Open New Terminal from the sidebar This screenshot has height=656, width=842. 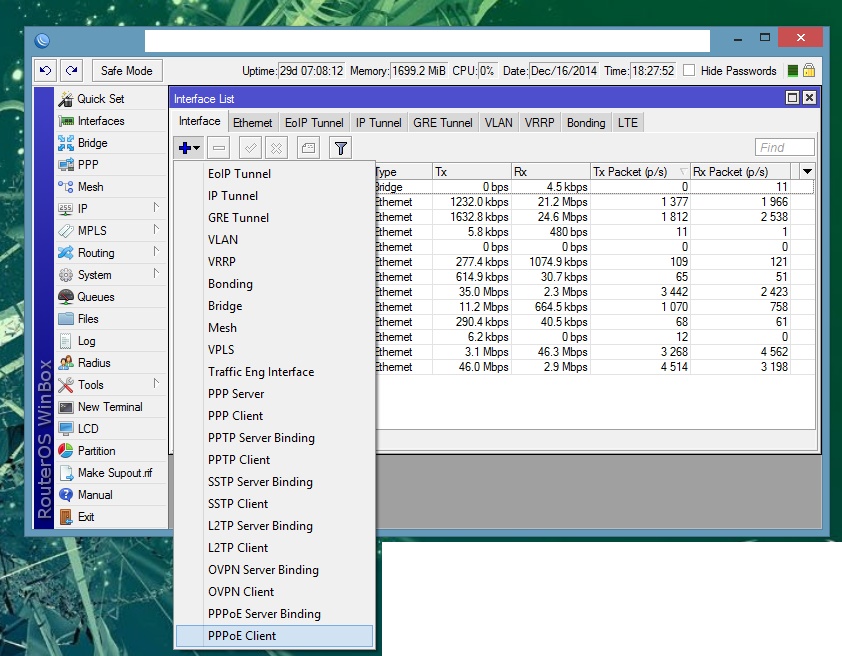109,407
